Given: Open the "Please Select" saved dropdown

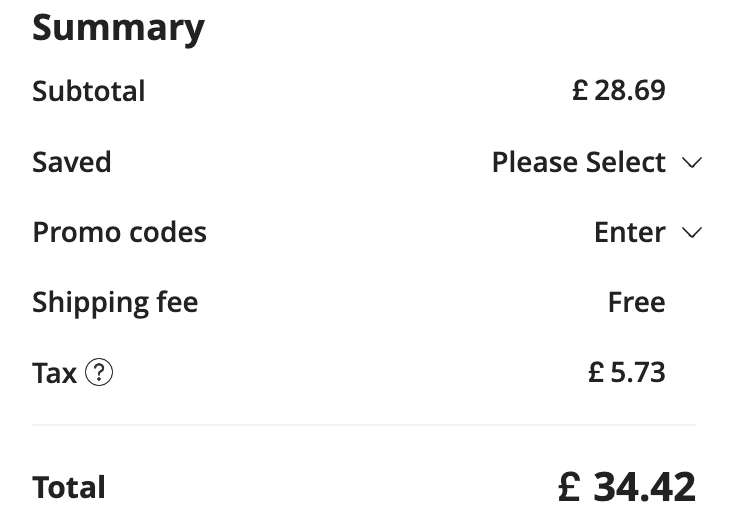Looking at the screenshot, I should point(578,163).
